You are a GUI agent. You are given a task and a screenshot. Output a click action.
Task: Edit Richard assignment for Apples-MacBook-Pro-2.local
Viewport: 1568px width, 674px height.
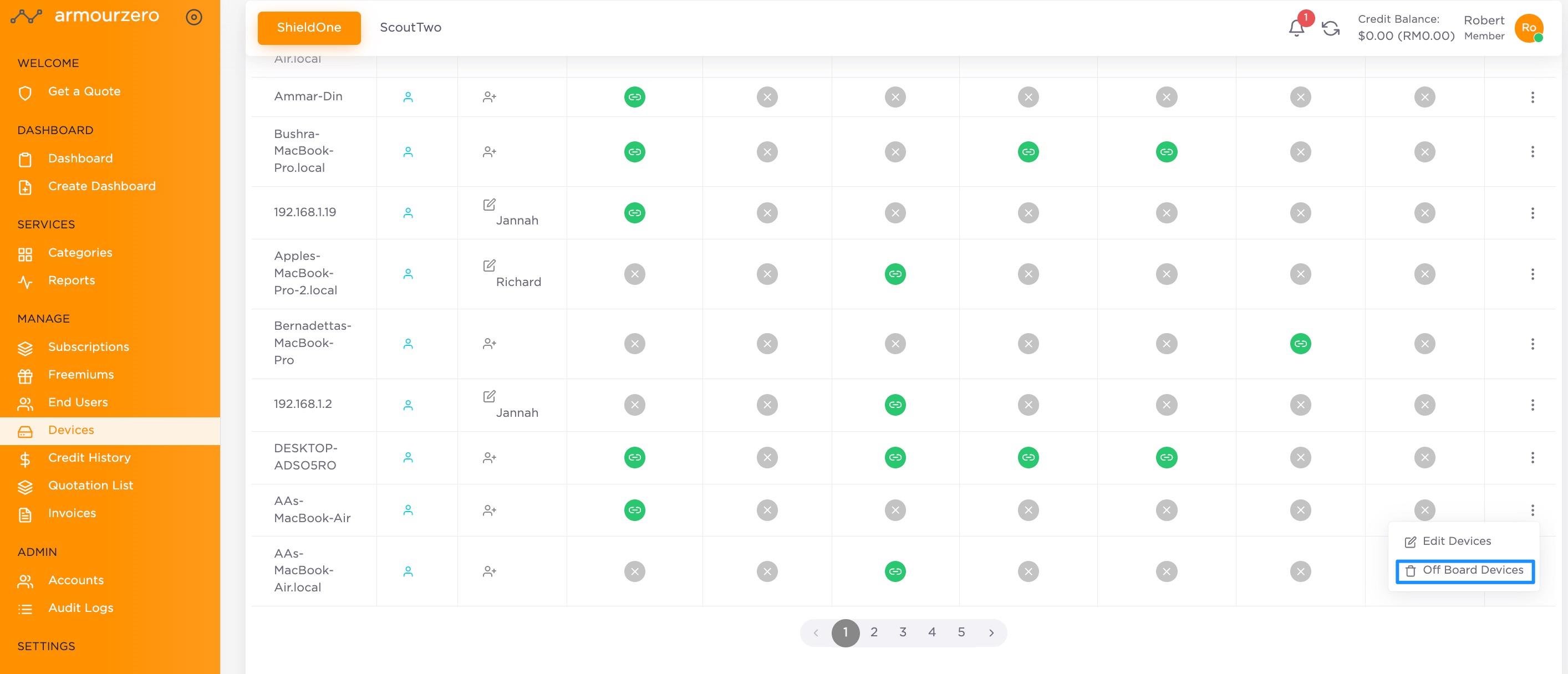tap(490, 266)
